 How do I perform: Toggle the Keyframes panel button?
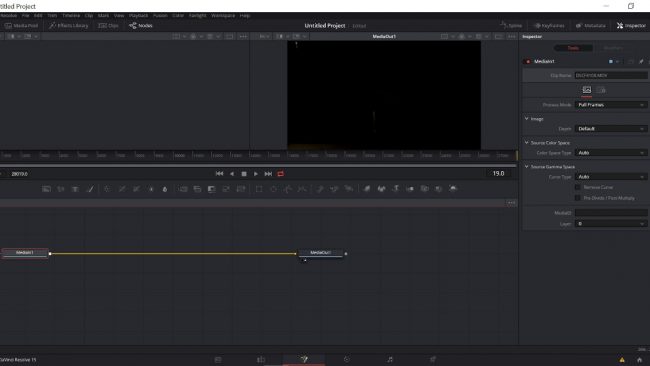coord(549,26)
